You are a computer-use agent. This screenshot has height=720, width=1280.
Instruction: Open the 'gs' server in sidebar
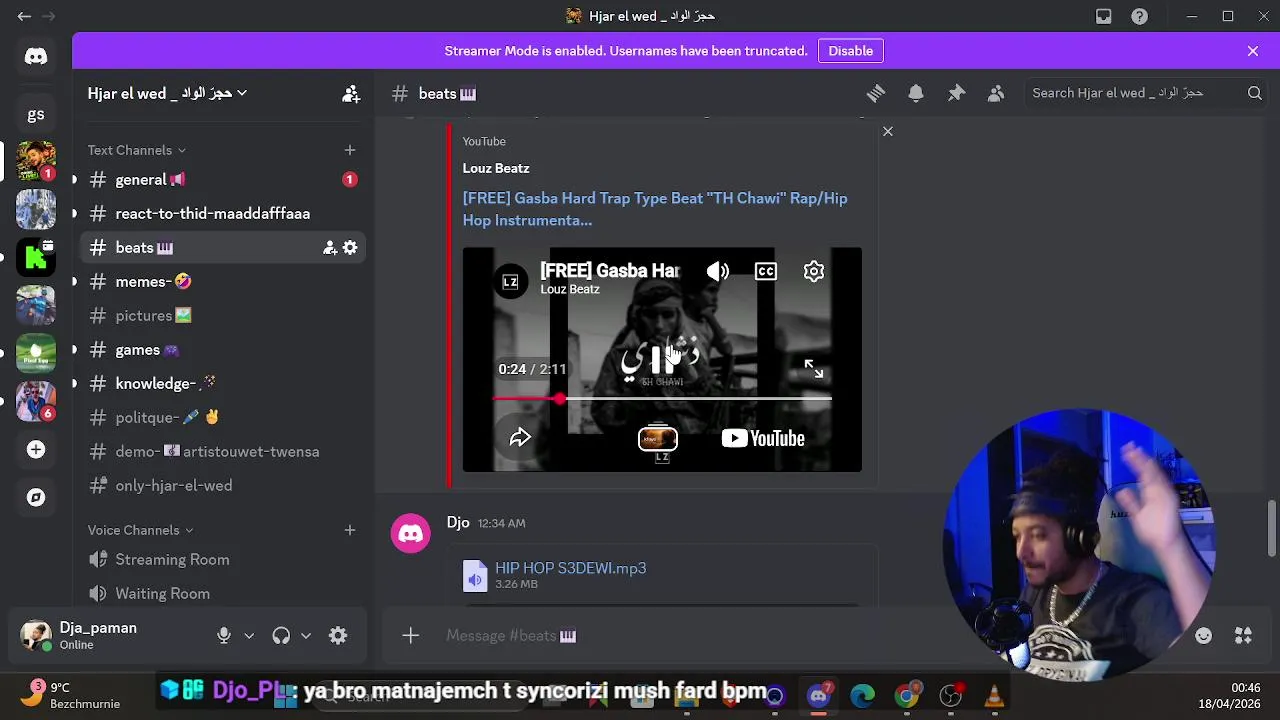36,115
